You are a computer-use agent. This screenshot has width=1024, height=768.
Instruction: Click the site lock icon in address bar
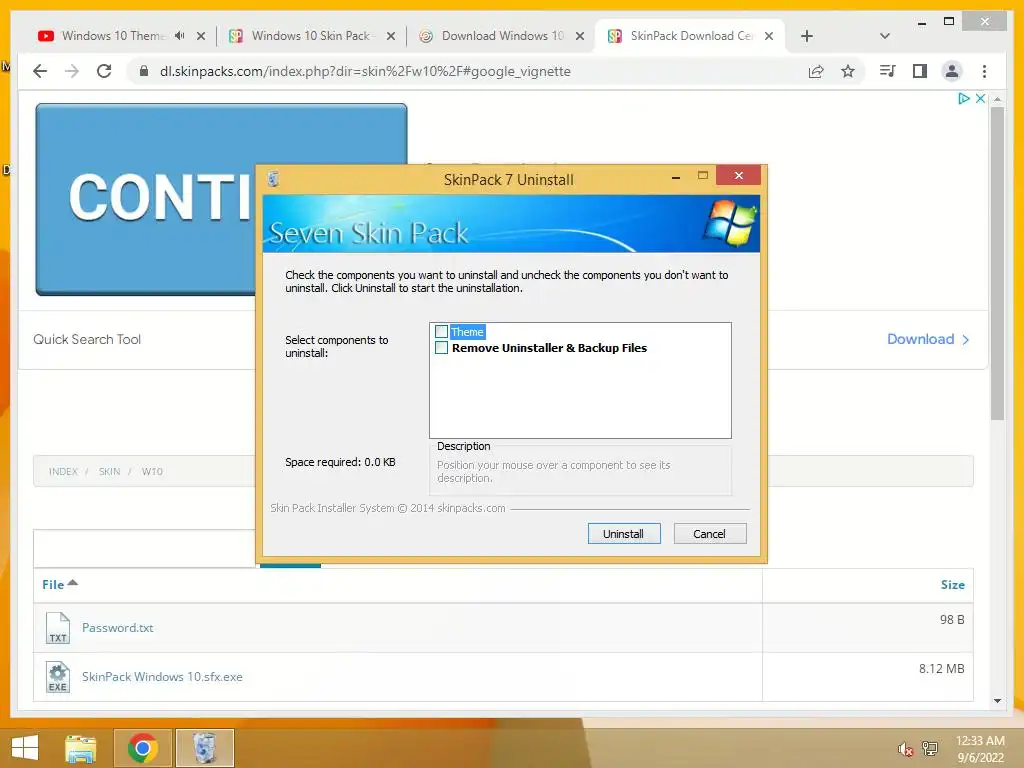point(144,71)
